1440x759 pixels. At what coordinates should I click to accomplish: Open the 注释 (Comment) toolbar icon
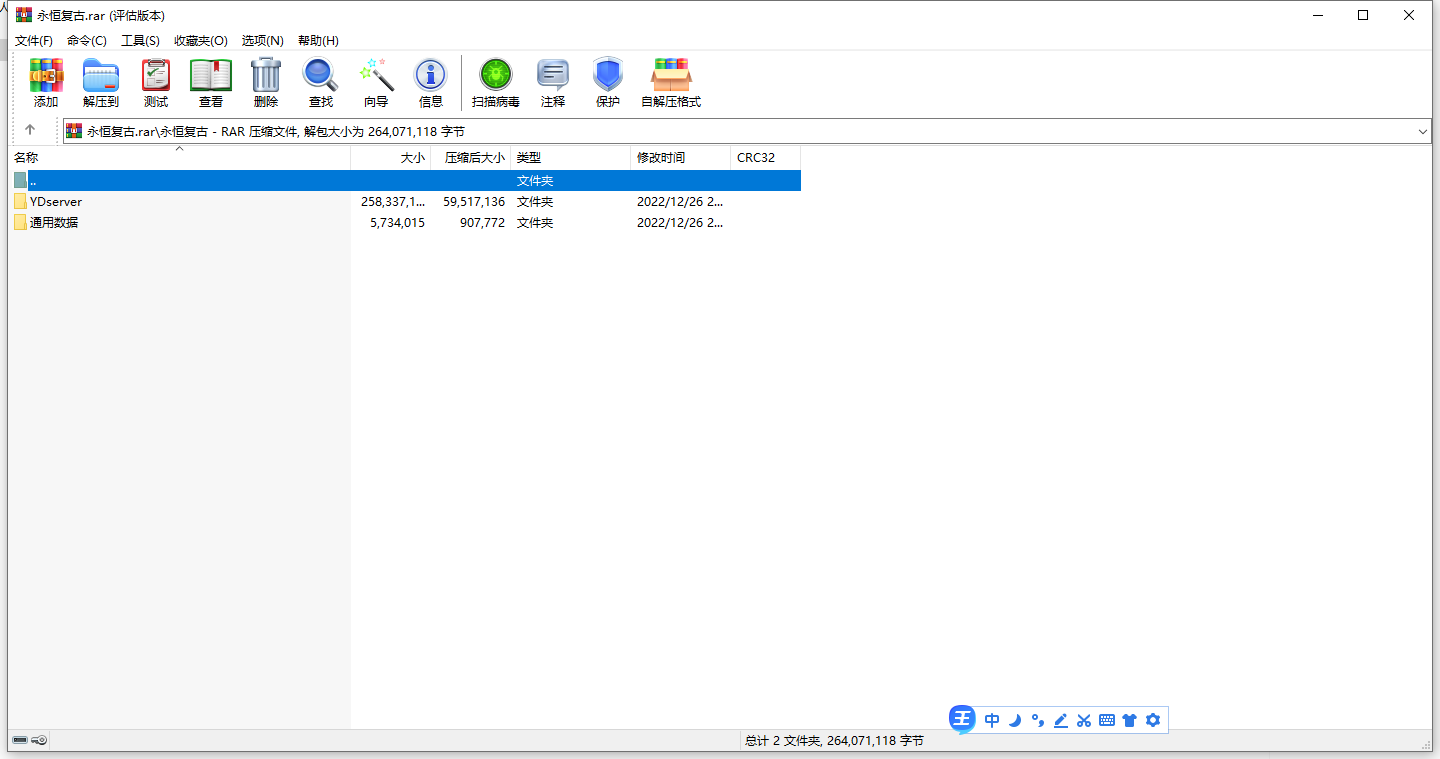pyautogui.click(x=553, y=76)
